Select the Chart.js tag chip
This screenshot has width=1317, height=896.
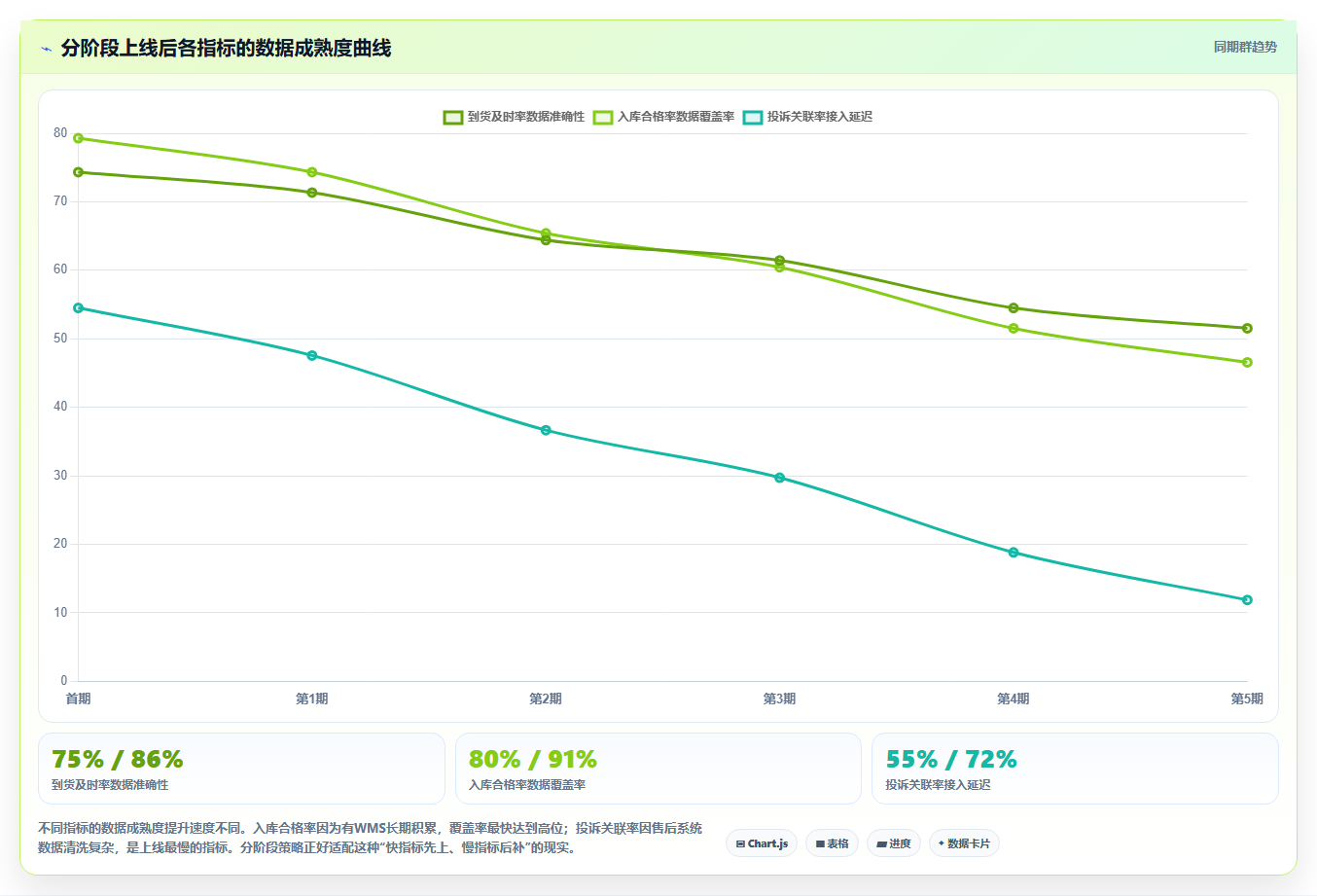tap(762, 843)
